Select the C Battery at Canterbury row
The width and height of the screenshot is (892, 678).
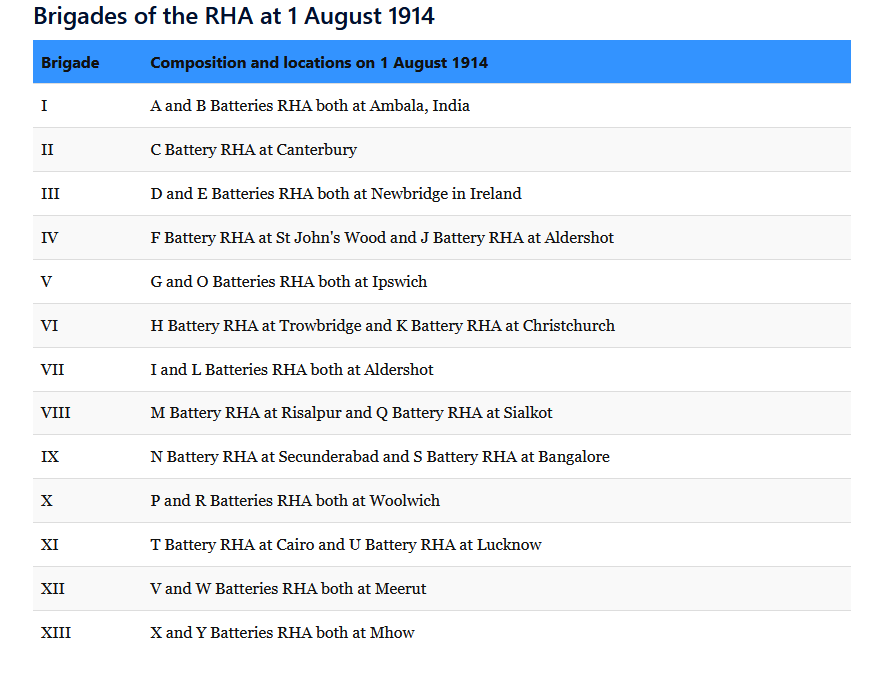[254, 150]
